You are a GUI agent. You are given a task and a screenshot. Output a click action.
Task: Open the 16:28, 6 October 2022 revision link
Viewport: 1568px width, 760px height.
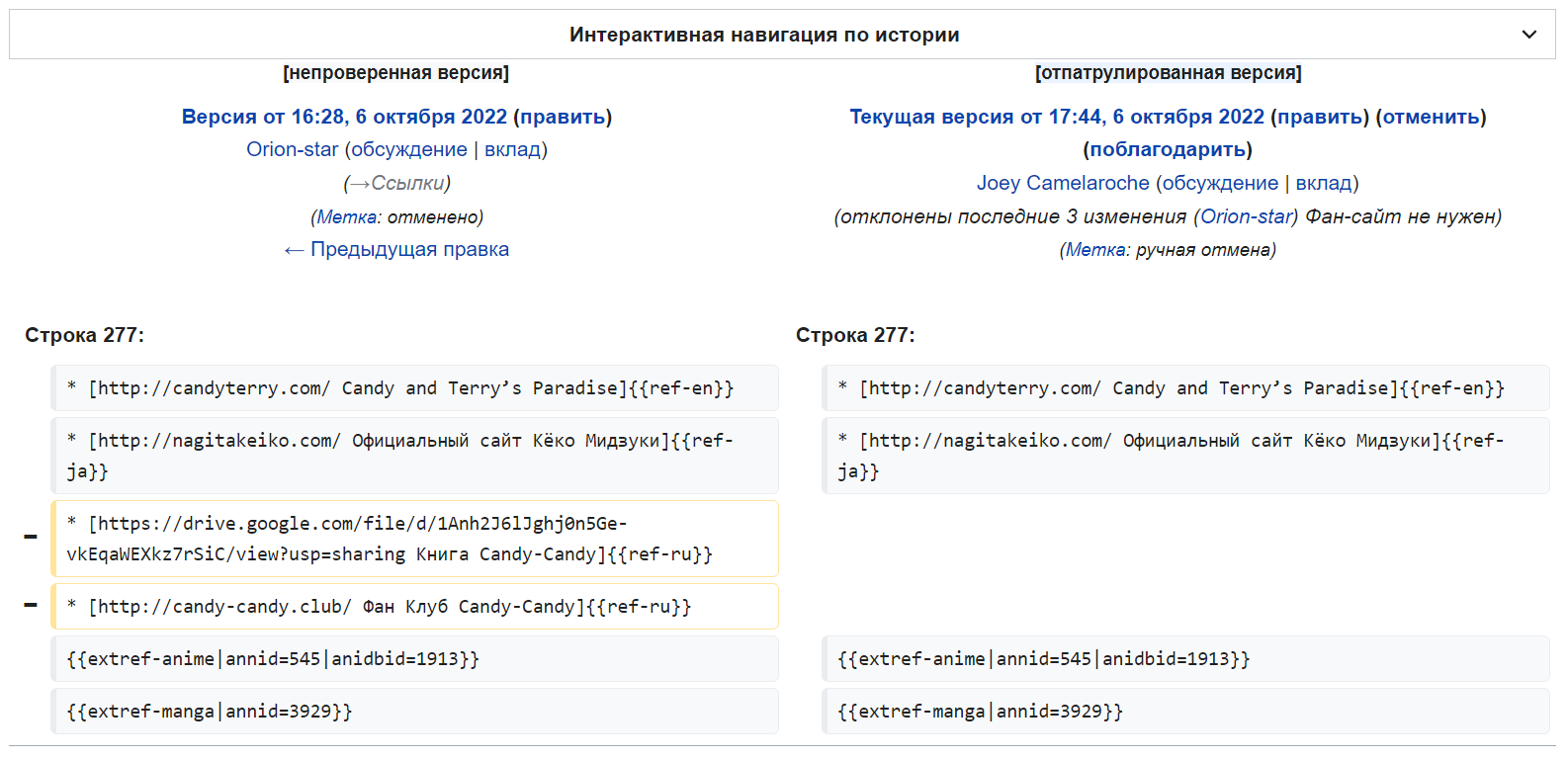(x=344, y=117)
